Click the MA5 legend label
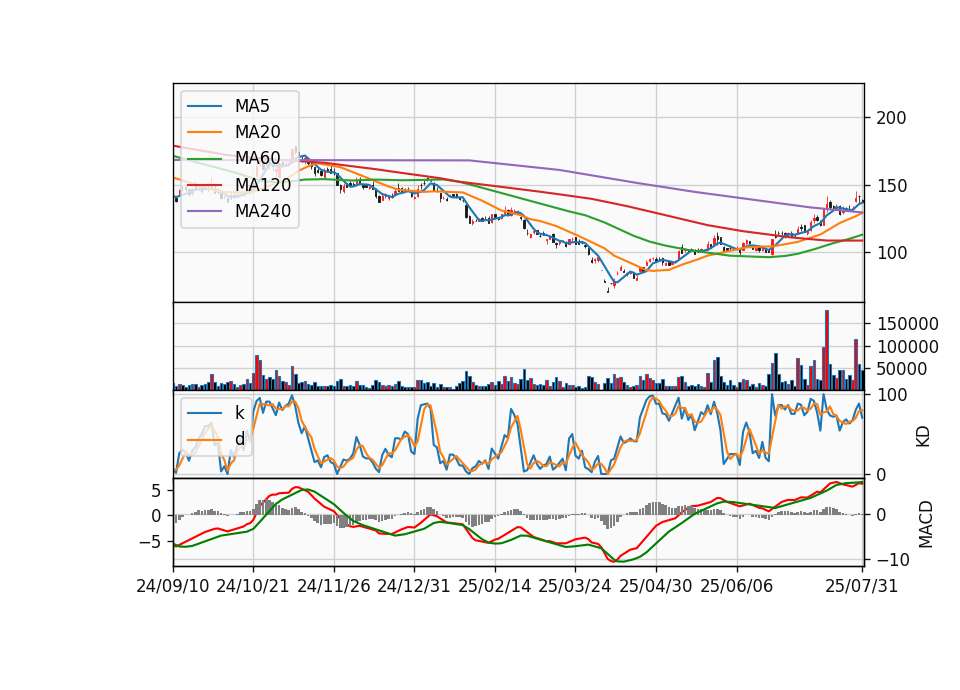 tap(252, 106)
